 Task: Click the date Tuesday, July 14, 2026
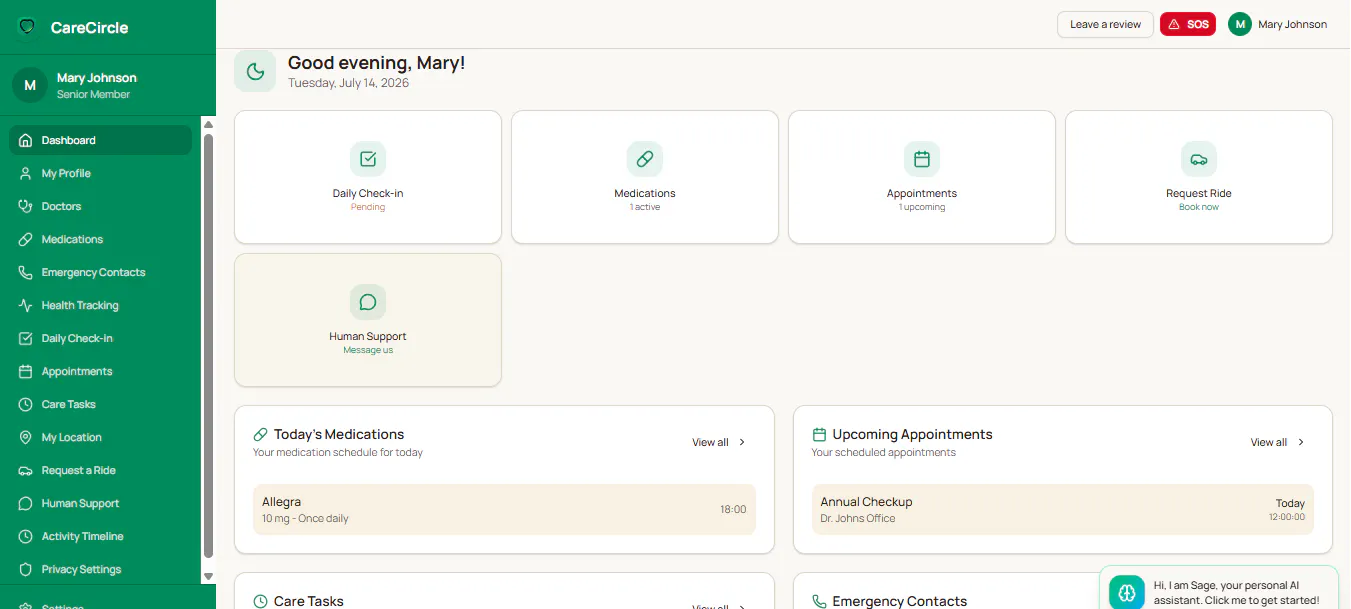[x=348, y=83]
